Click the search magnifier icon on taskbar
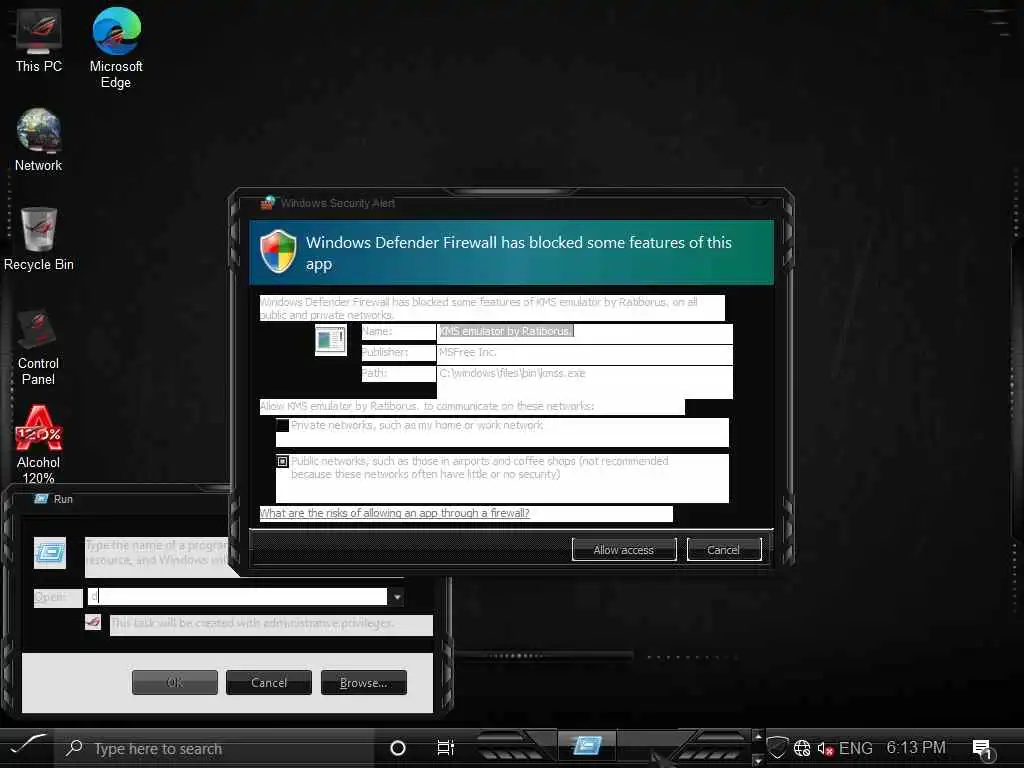 74,748
